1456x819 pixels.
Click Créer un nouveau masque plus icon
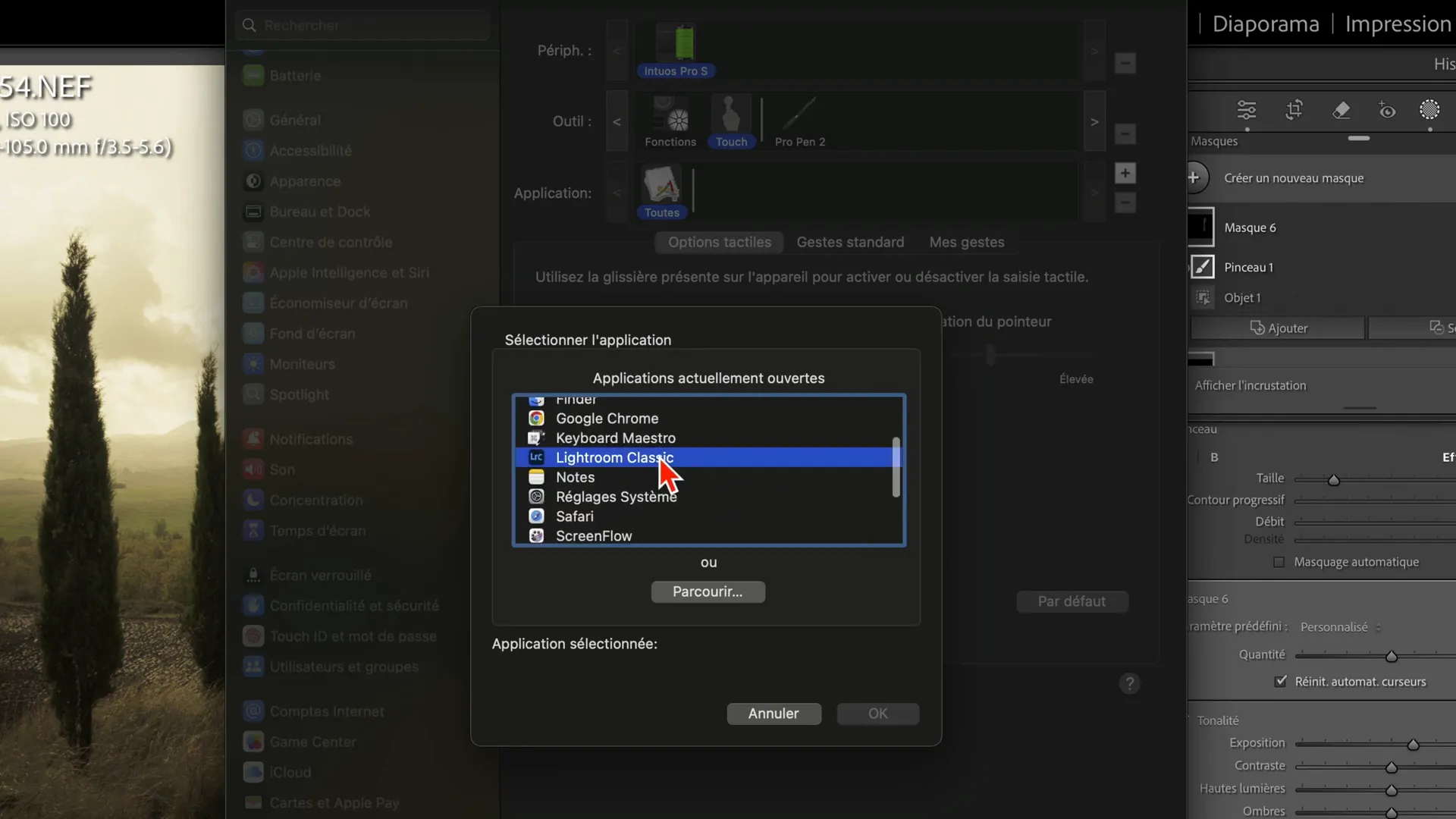click(x=1195, y=177)
